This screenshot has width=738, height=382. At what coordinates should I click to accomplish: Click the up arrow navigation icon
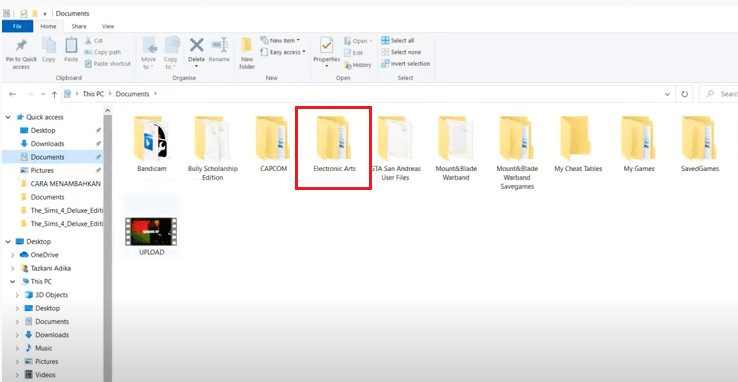pyautogui.click(x=55, y=94)
